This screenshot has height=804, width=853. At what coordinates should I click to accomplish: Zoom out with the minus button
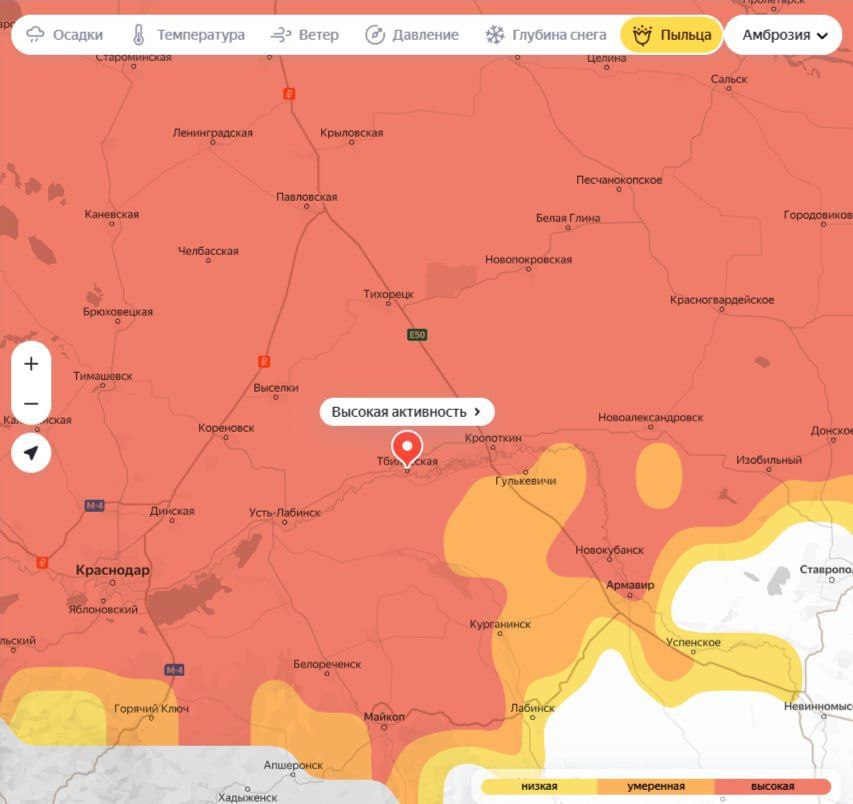click(x=31, y=404)
